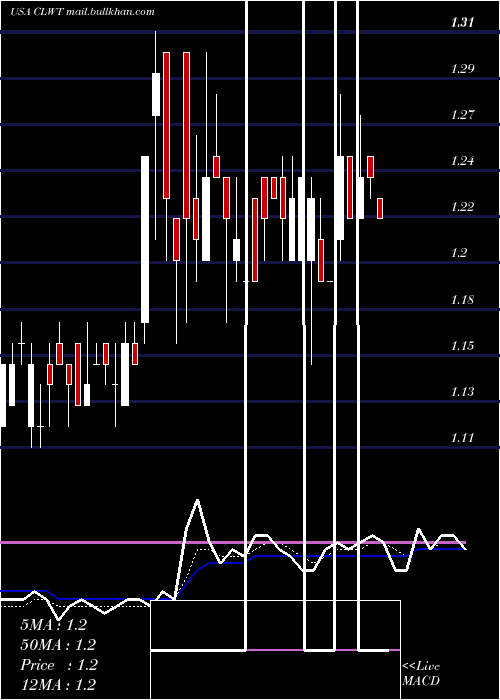Click the '<<Live MACD' label
The width and height of the screenshot is (500, 700).
[421, 674]
